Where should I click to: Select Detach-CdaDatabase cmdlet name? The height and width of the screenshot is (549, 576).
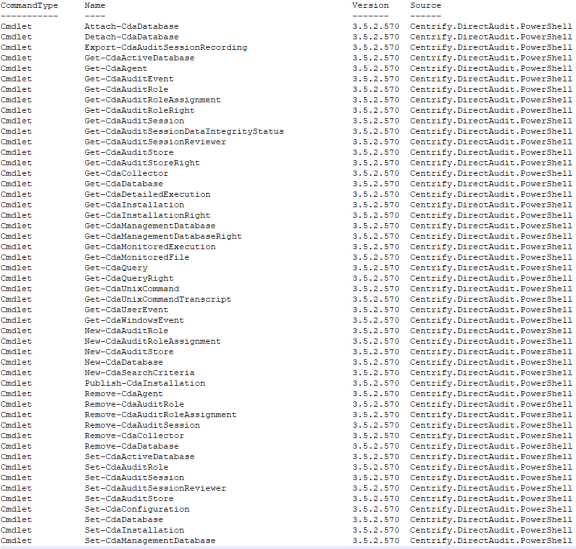132,37
